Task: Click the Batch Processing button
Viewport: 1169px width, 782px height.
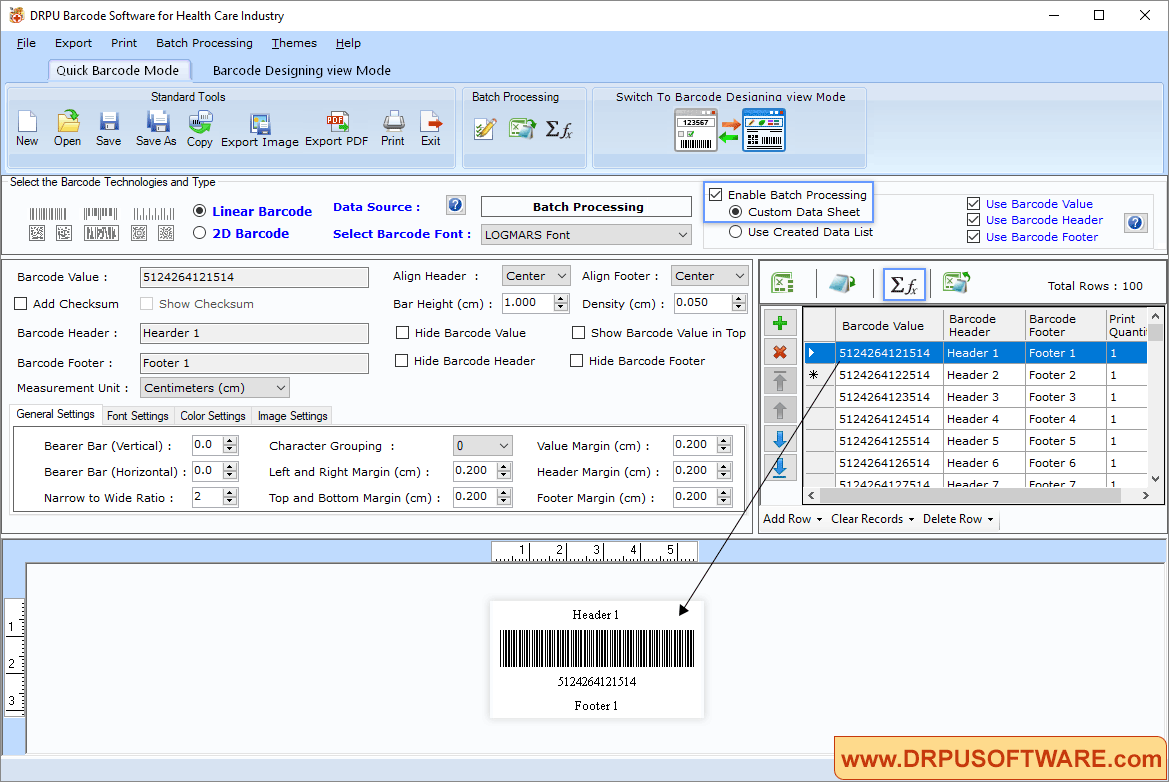Action: 586,206
